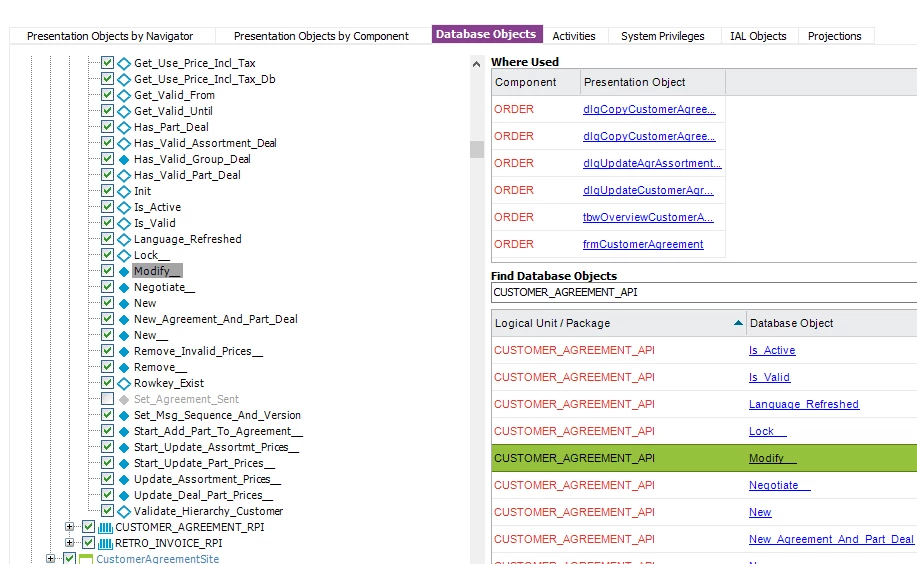The height and width of the screenshot is (564, 917).
Task: Click the filled diamond icon beside Has_Valid_Group_Deal
Action: coord(124,159)
